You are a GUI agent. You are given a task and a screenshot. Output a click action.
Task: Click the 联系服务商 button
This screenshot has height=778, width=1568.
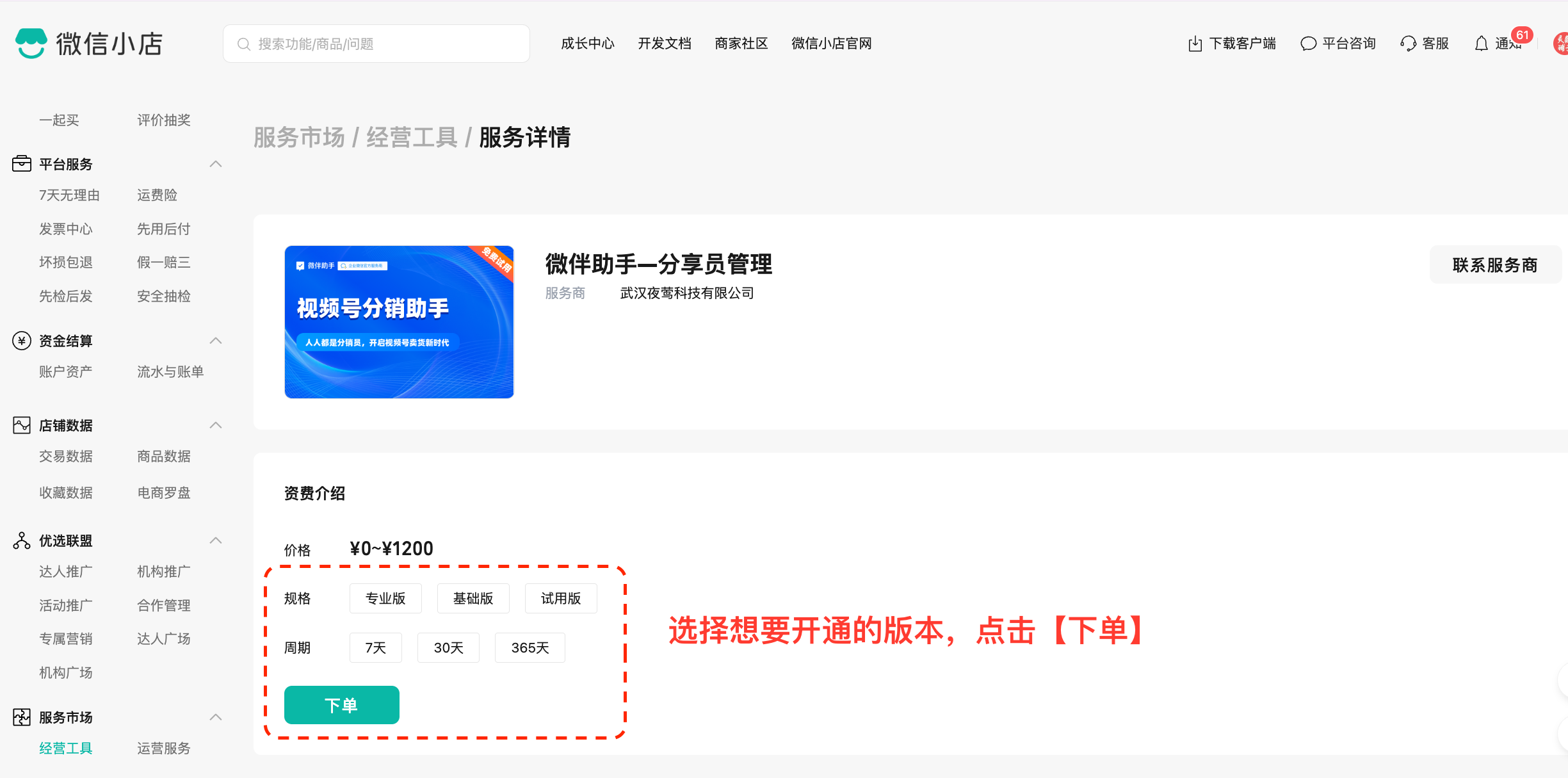[x=1494, y=264]
